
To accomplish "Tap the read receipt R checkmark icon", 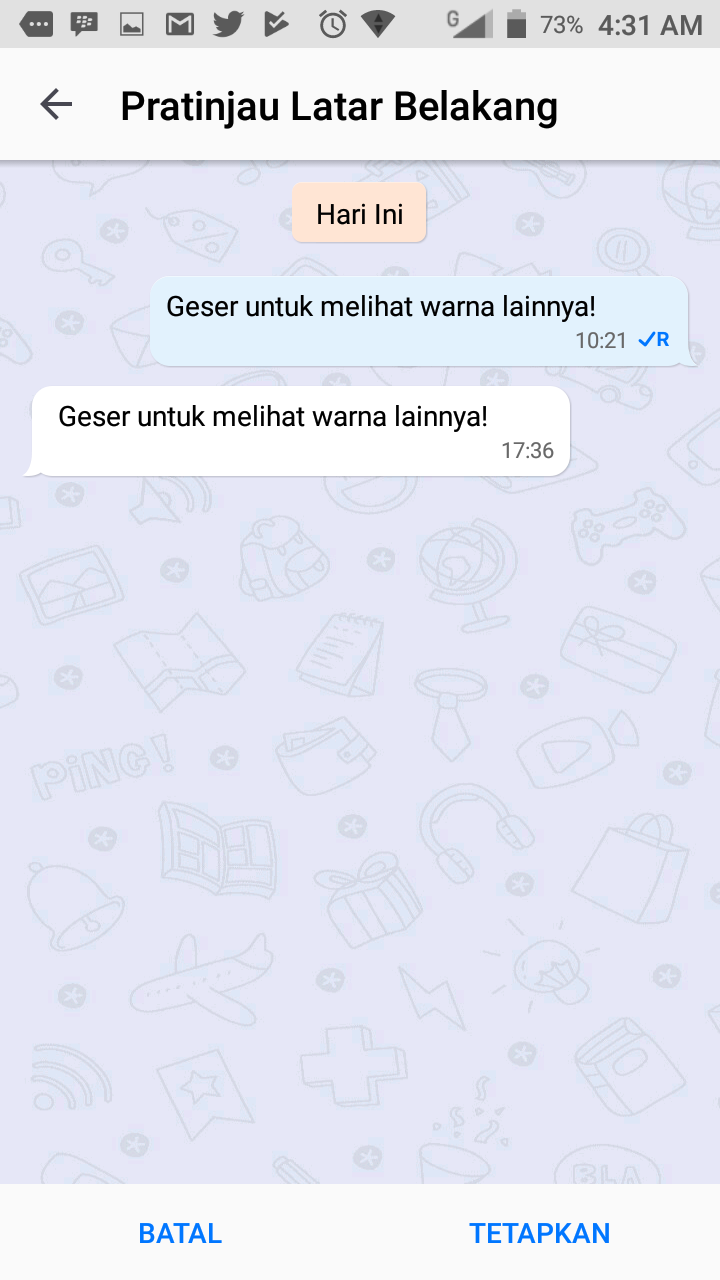I will pyautogui.click(x=654, y=340).
